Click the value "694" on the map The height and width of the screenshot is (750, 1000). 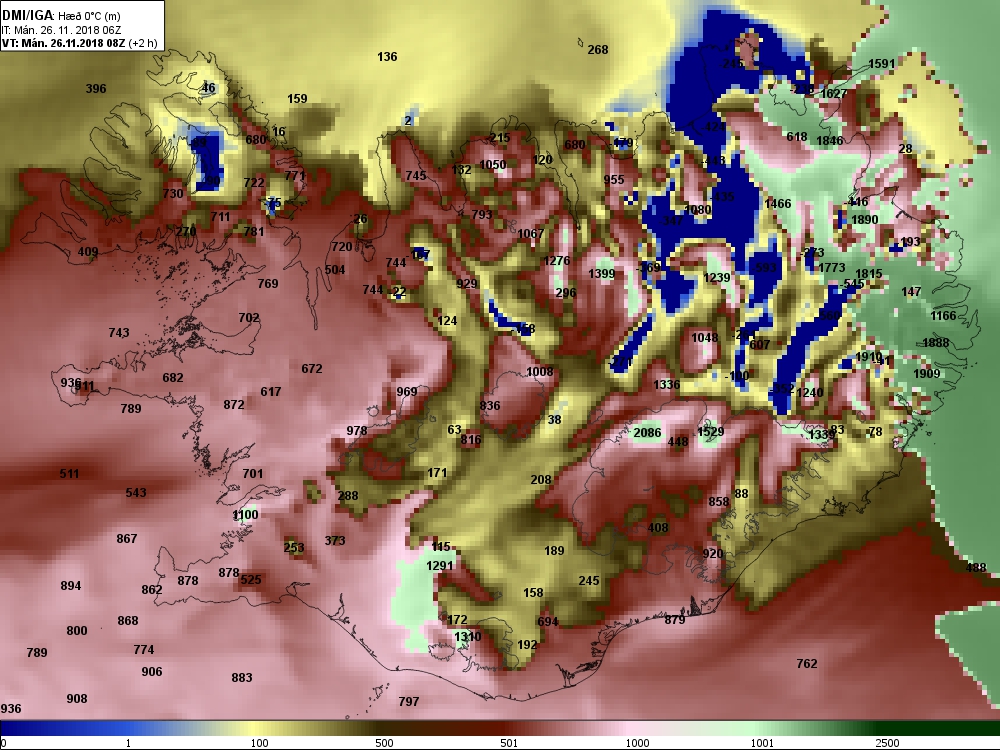pyautogui.click(x=548, y=621)
